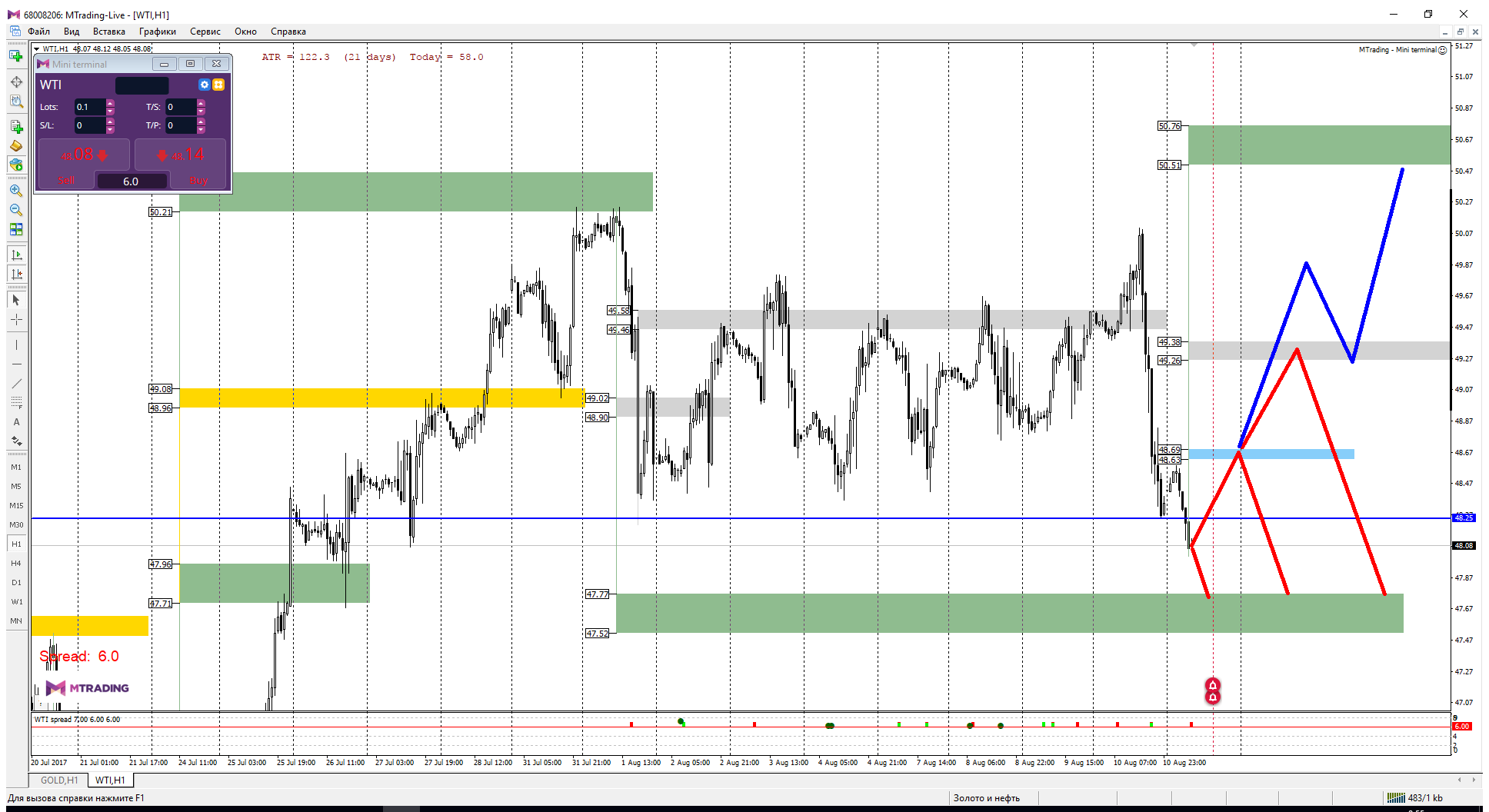Image resolution: width=1489 pixels, height=812 pixels.
Task: Select the arrow cursor tool
Action: click(16, 300)
